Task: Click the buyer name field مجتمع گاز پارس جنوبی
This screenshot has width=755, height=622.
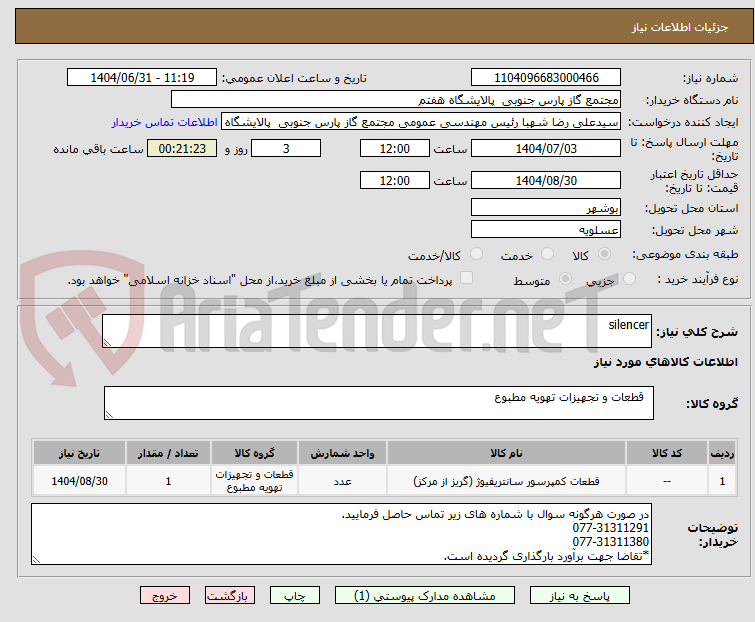Action: pyautogui.click(x=396, y=100)
